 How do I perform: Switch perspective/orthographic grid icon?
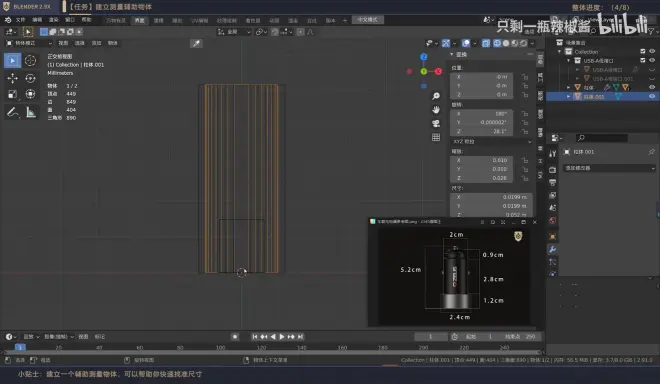[436, 137]
